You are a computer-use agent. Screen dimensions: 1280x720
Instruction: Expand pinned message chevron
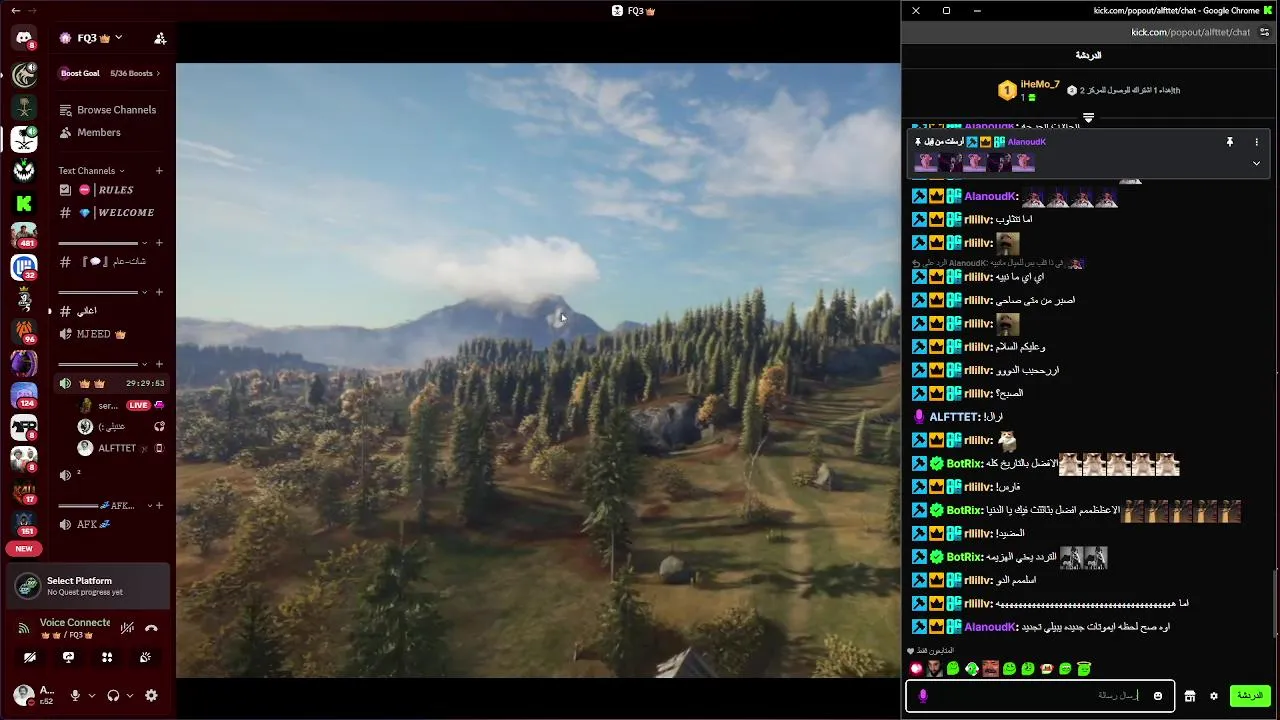click(1256, 163)
